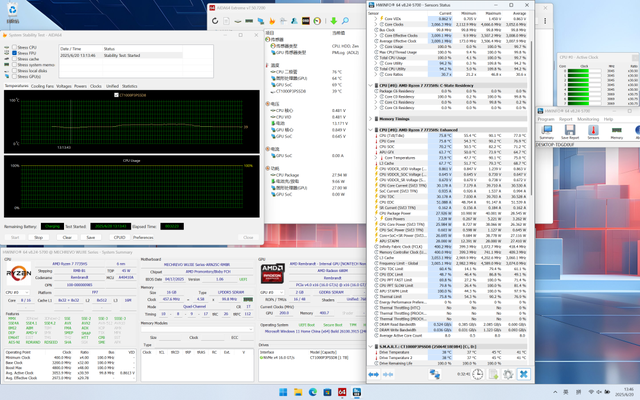Open the Monitoring menu in HWiNFO
Viewport: 640px width, 400px height.
point(588,119)
